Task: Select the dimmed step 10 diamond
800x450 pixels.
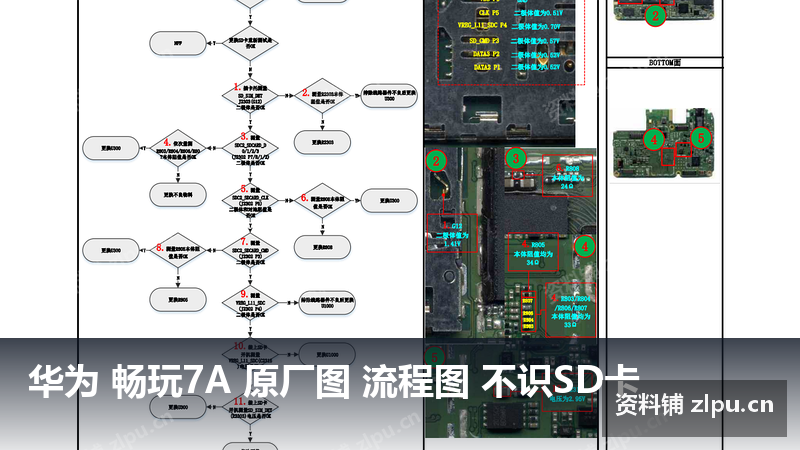Action: pos(250,355)
